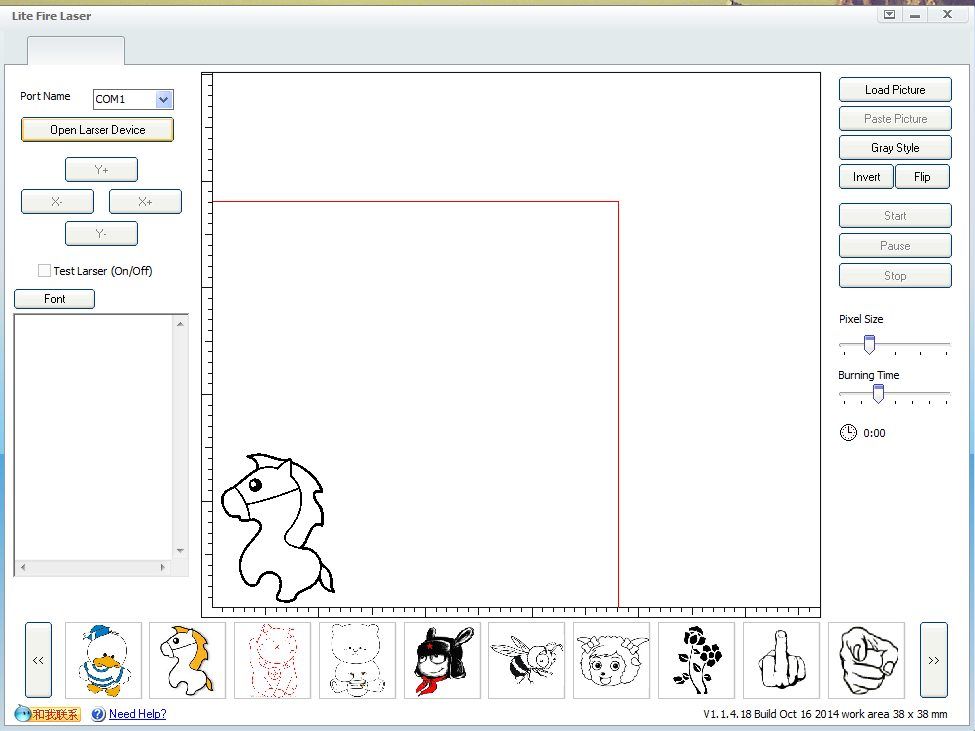Minimize the Lite Fire Laser window
Image resolution: width=975 pixels, height=731 pixels.
(915, 14)
